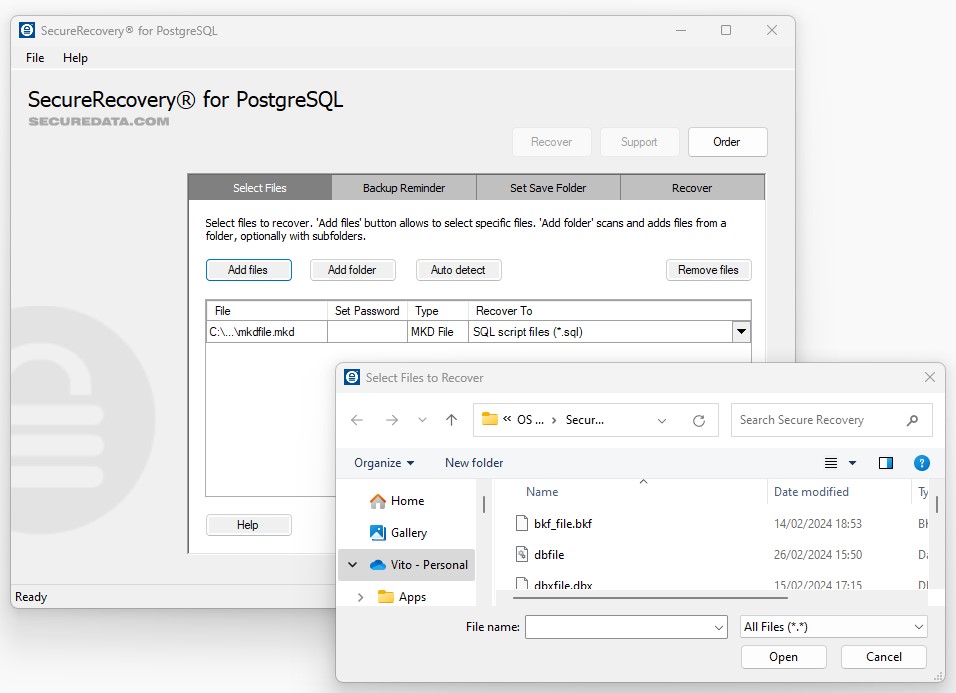Open the All Files type dropdown
The height and width of the screenshot is (693, 956).
[833, 627]
